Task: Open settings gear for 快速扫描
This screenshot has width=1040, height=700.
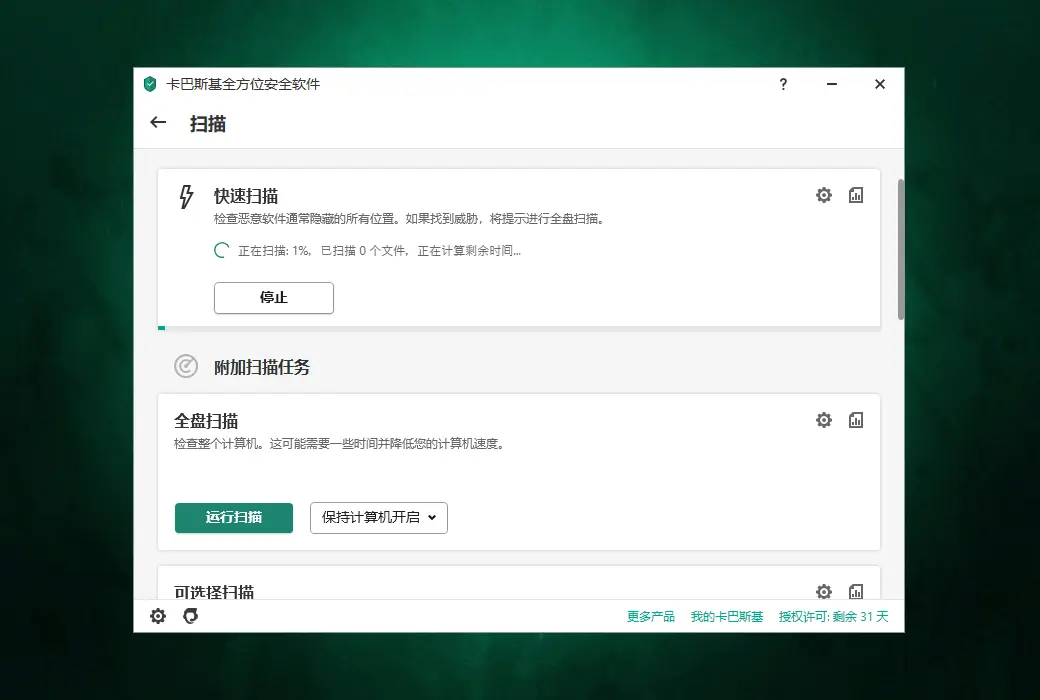Action: 824,195
